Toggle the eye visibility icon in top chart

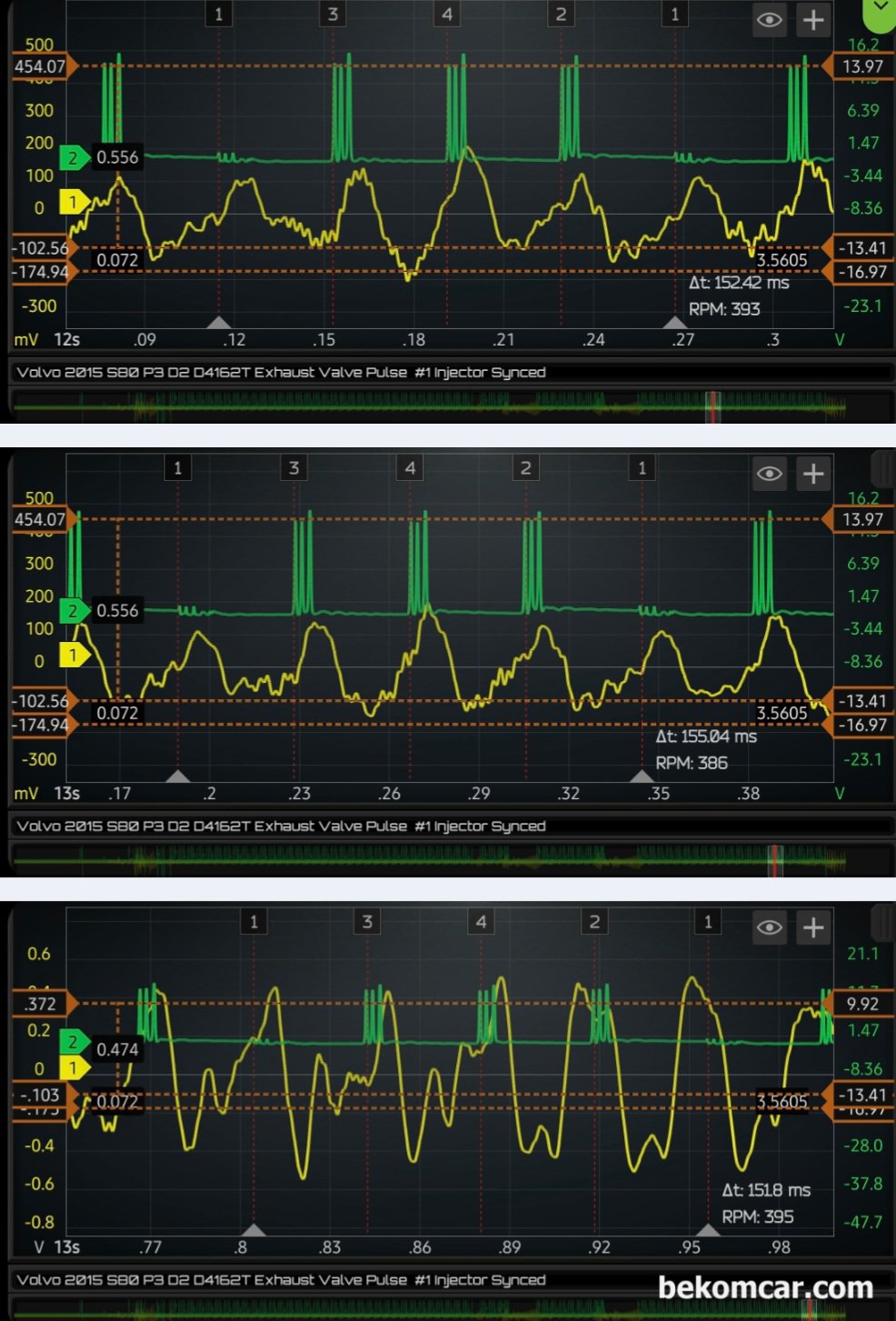(770, 20)
